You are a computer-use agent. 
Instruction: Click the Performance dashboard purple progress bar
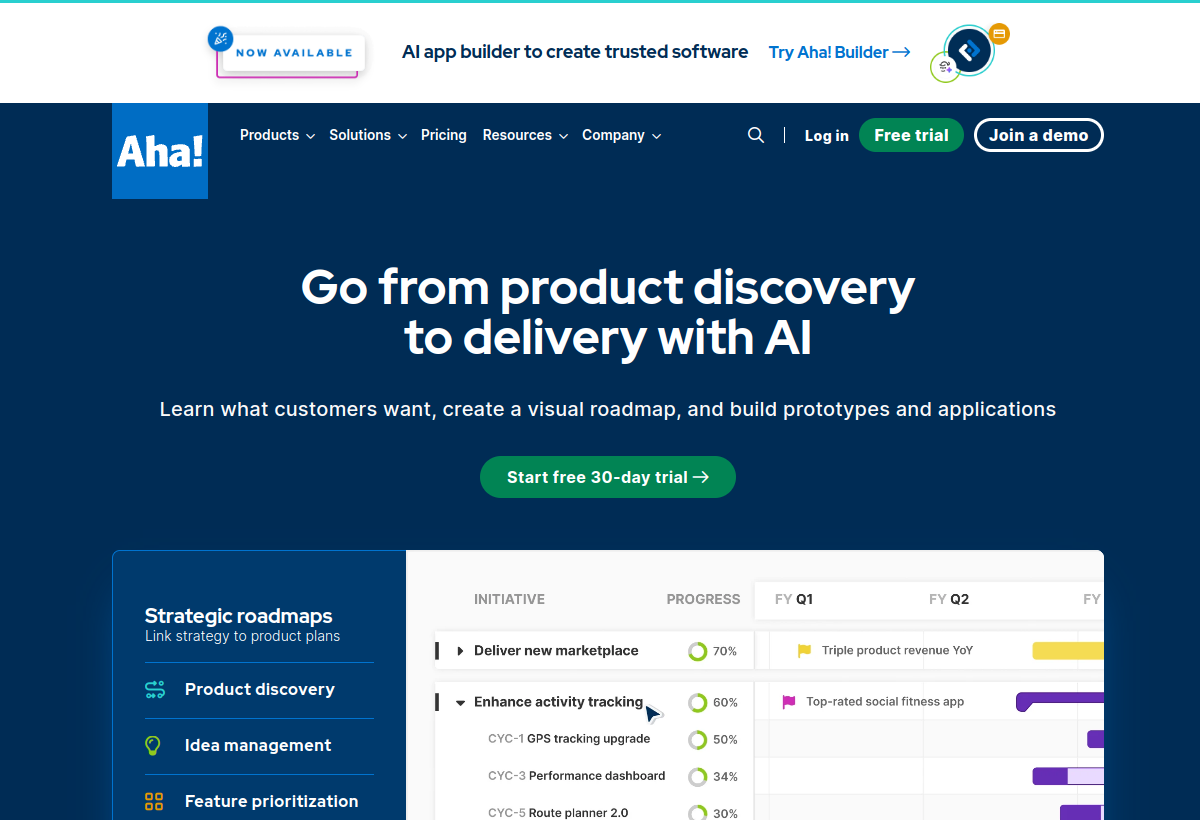pos(1068,776)
